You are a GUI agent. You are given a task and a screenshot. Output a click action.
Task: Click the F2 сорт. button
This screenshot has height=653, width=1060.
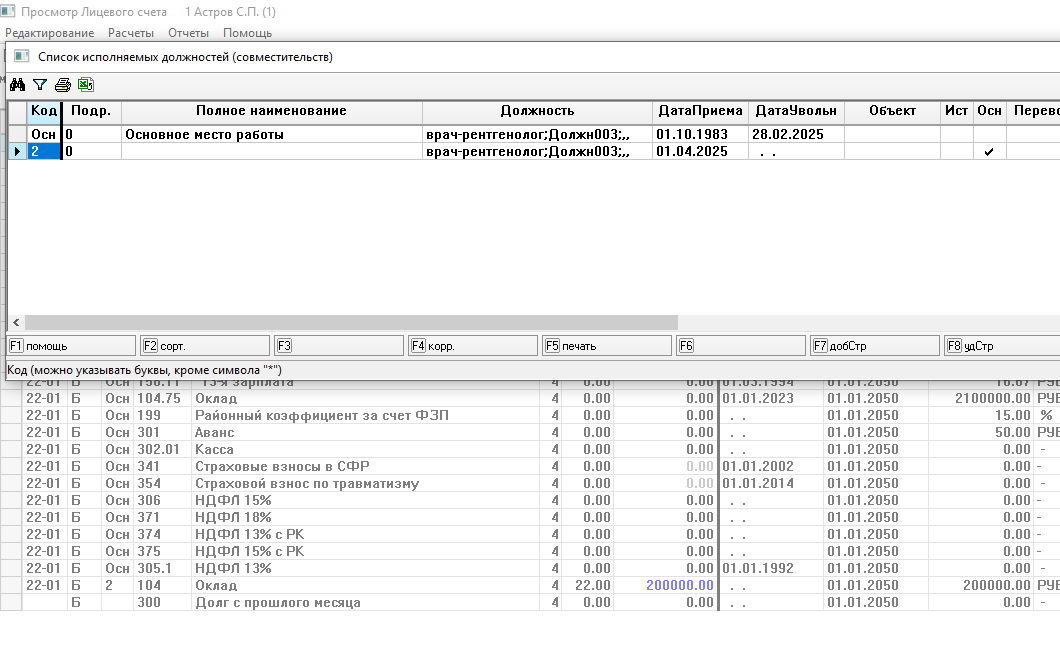[204, 346]
